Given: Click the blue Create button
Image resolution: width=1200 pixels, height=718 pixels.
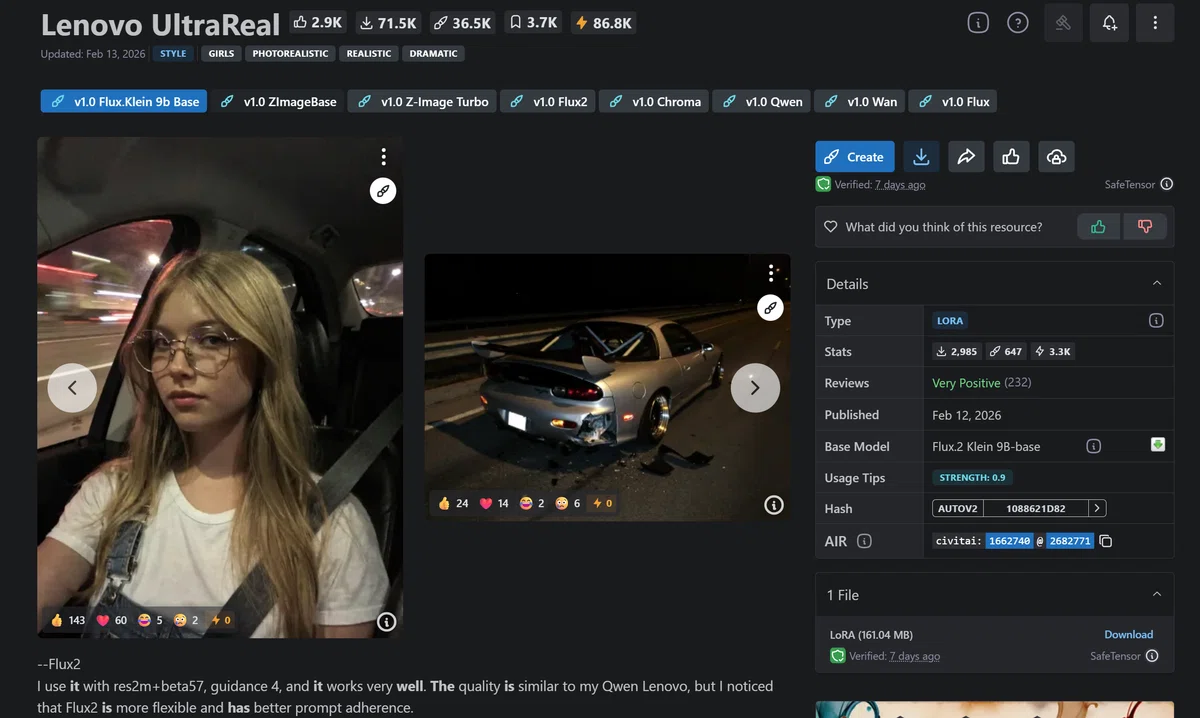Looking at the screenshot, I should point(854,157).
